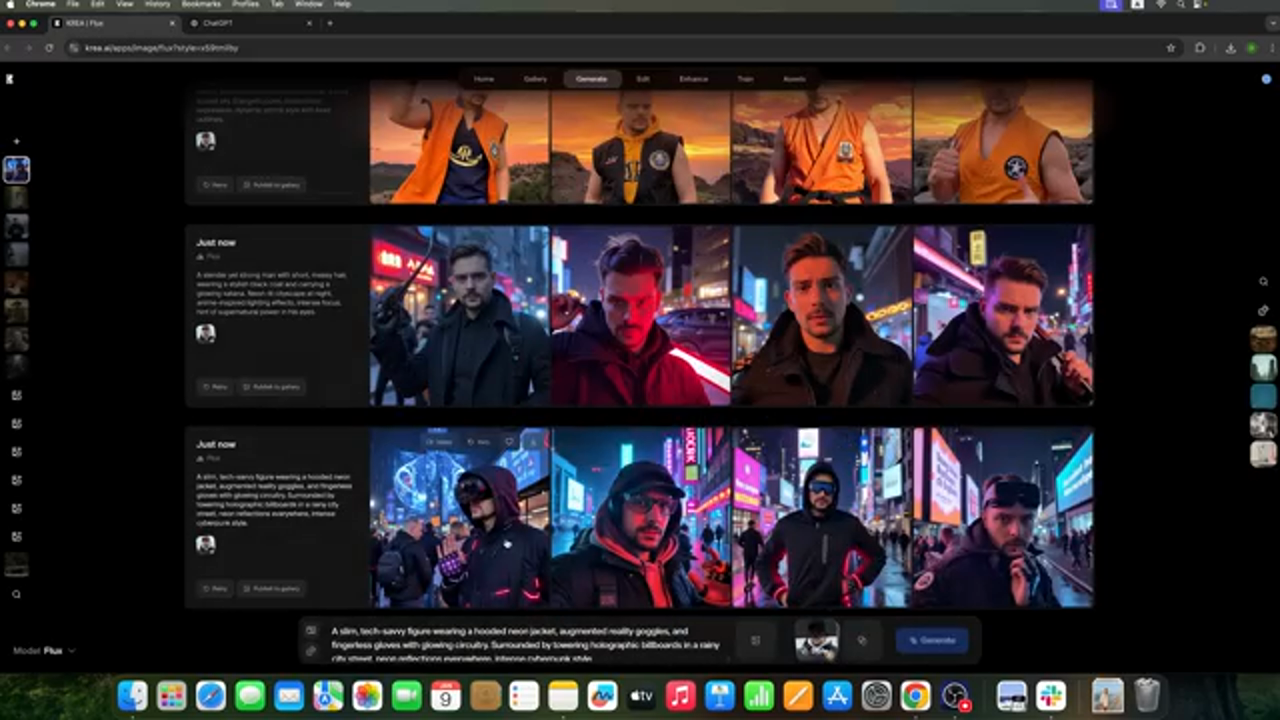Click the like heart icon on hovered image
The image size is (1280, 720).
point(509,441)
